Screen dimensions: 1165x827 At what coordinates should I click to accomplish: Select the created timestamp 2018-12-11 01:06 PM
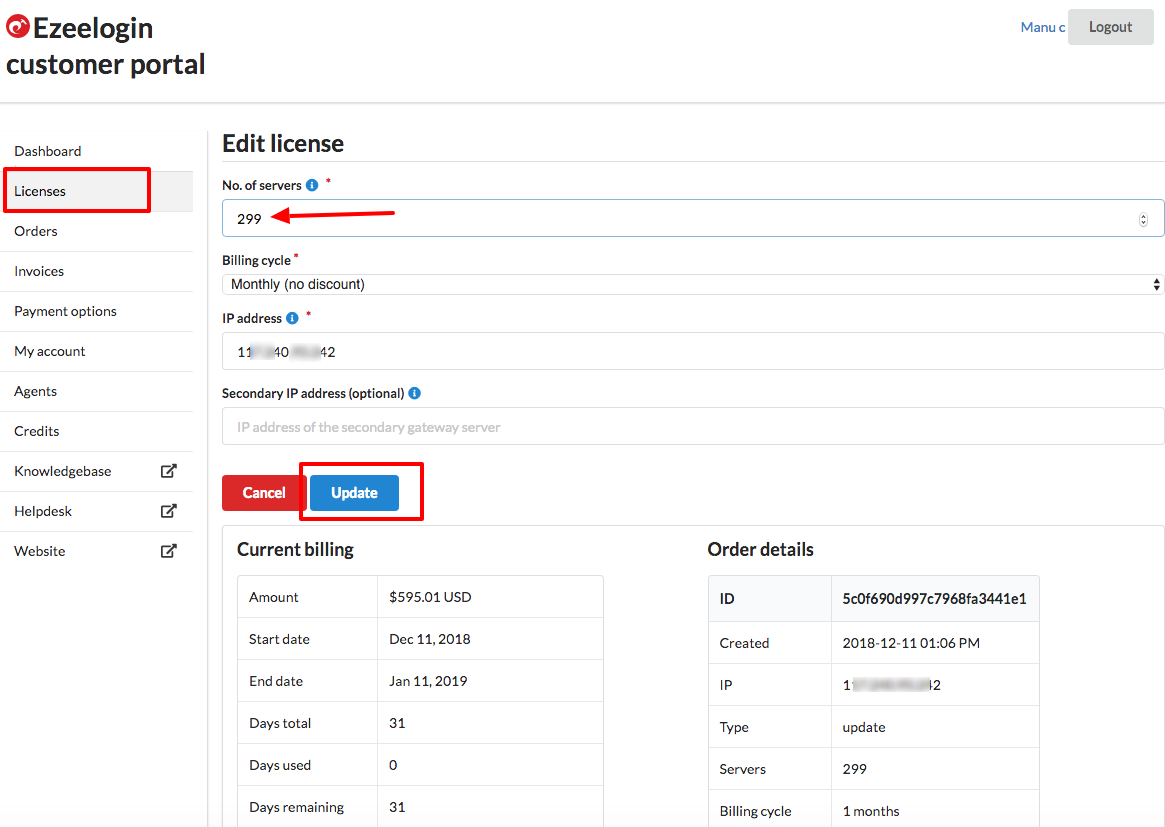click(911, 643)
